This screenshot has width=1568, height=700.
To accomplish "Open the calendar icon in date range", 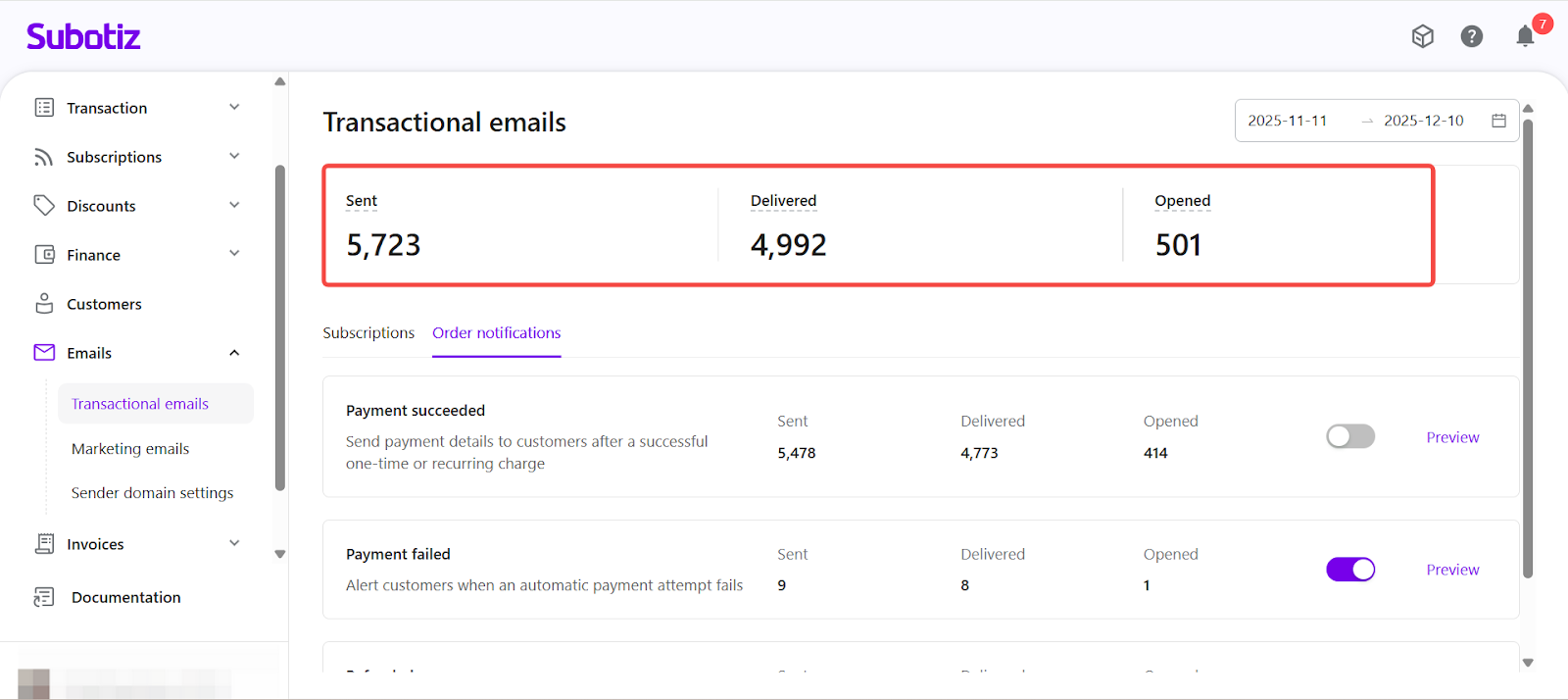I will 1498,121.
